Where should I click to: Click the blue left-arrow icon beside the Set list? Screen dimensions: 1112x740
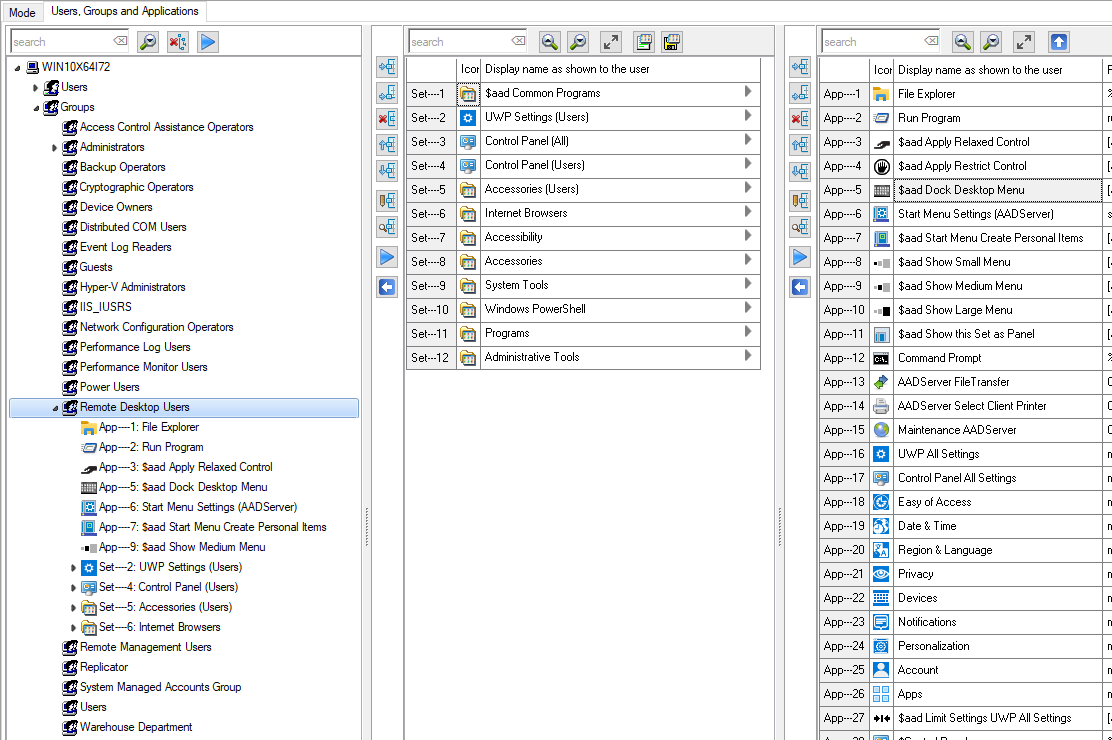(x=387, y=287)
